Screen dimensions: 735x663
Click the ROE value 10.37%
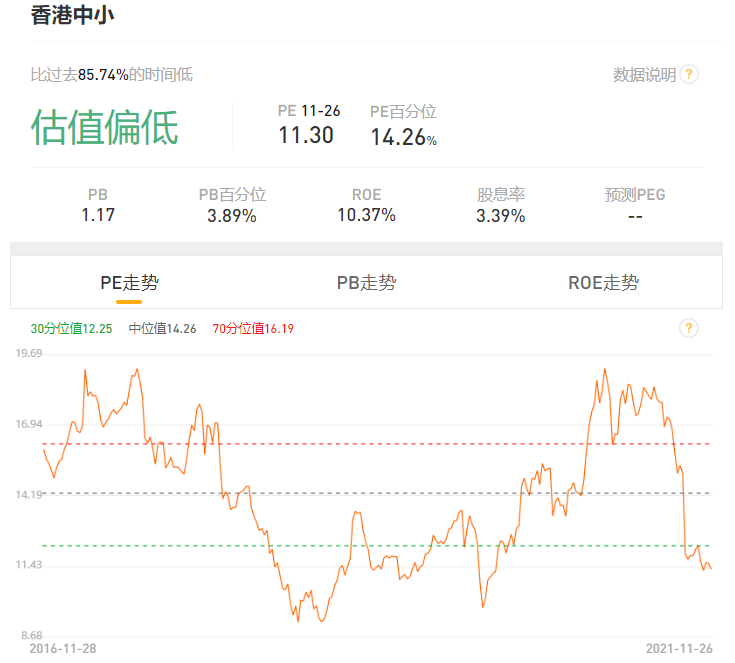366,215
